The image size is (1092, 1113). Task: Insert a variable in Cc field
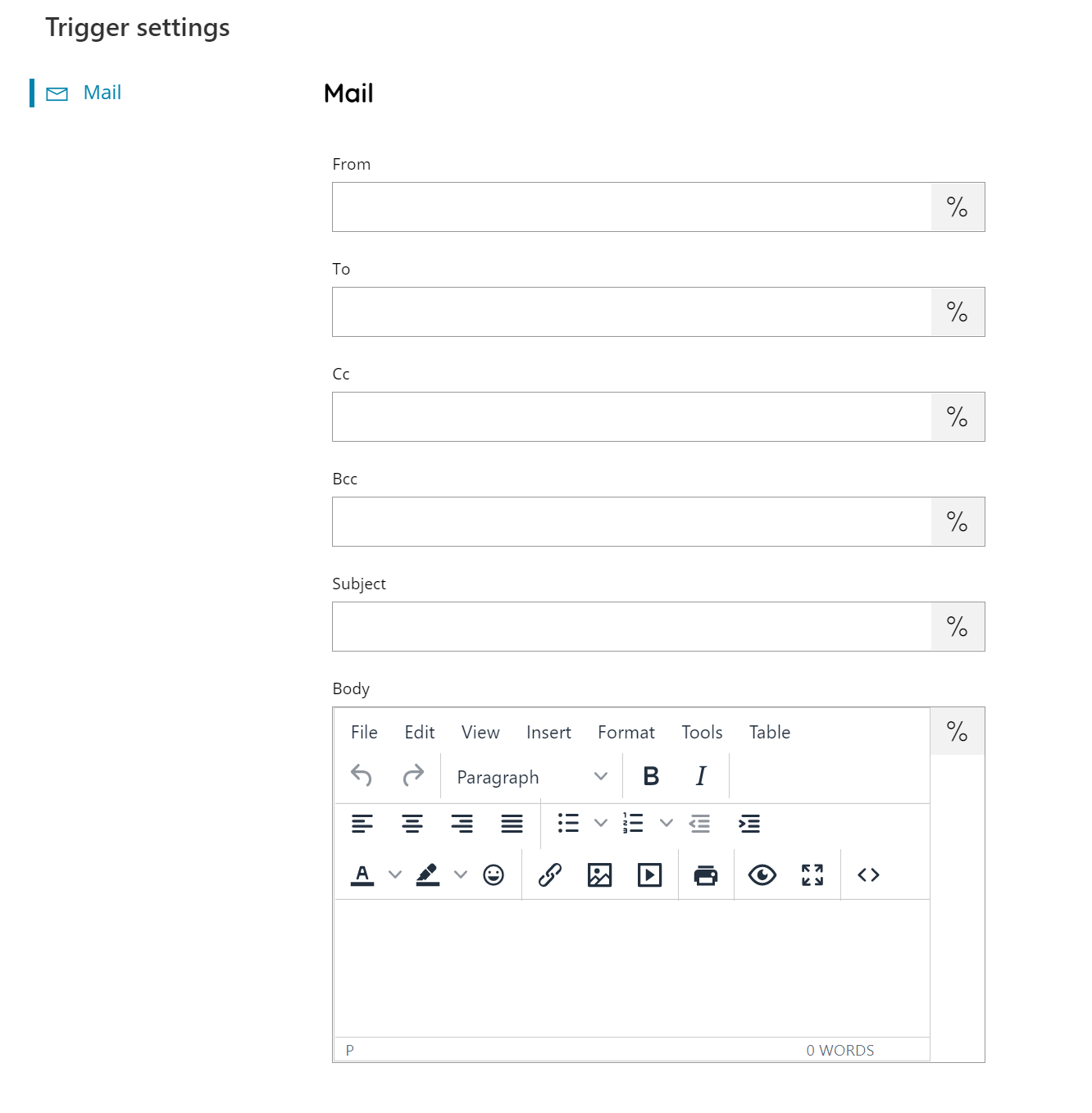[958, 416]
